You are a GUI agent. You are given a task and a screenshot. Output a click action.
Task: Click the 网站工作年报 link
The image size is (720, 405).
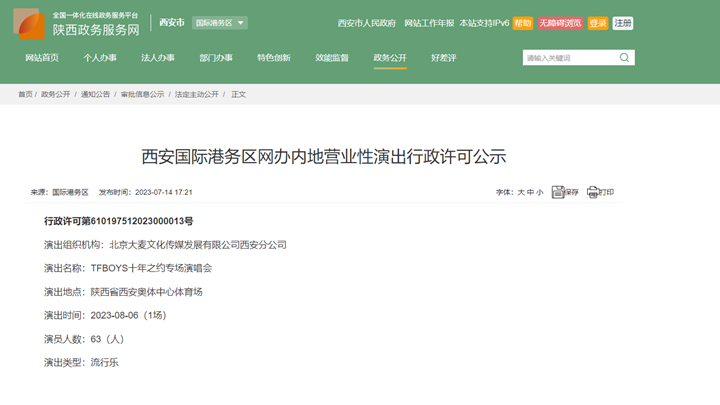click(x=429, y=23)
